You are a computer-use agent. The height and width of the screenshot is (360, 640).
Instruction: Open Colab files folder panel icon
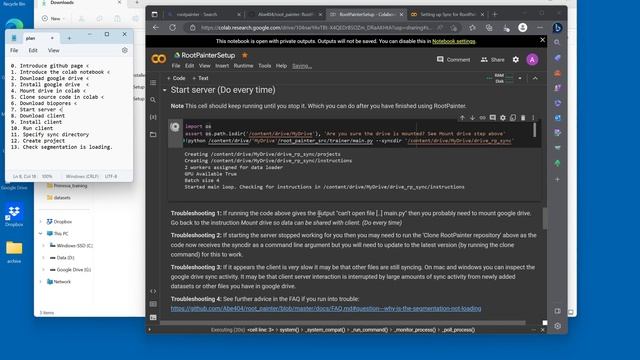(x=153, y=134)
